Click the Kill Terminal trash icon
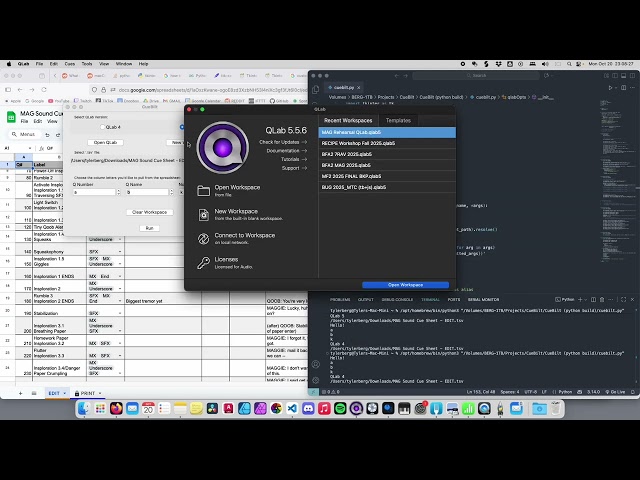640x480 pixels. click(602, 300)
